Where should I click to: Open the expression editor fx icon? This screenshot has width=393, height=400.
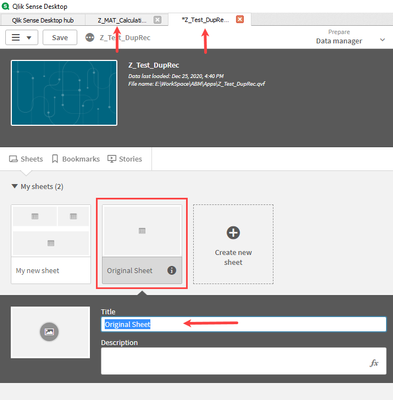374,363
